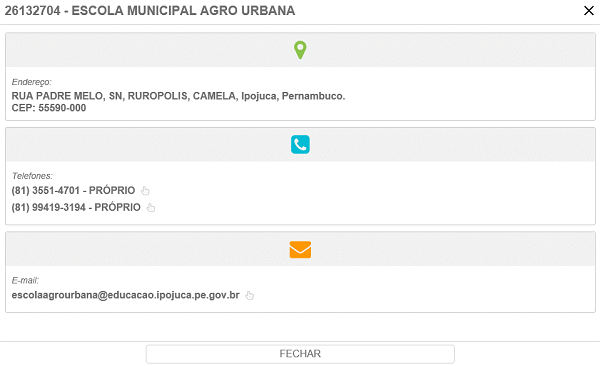The image size is (600, 366).
Task: Select the (81) 3551-4701 phone number
Action: point(46,190)
